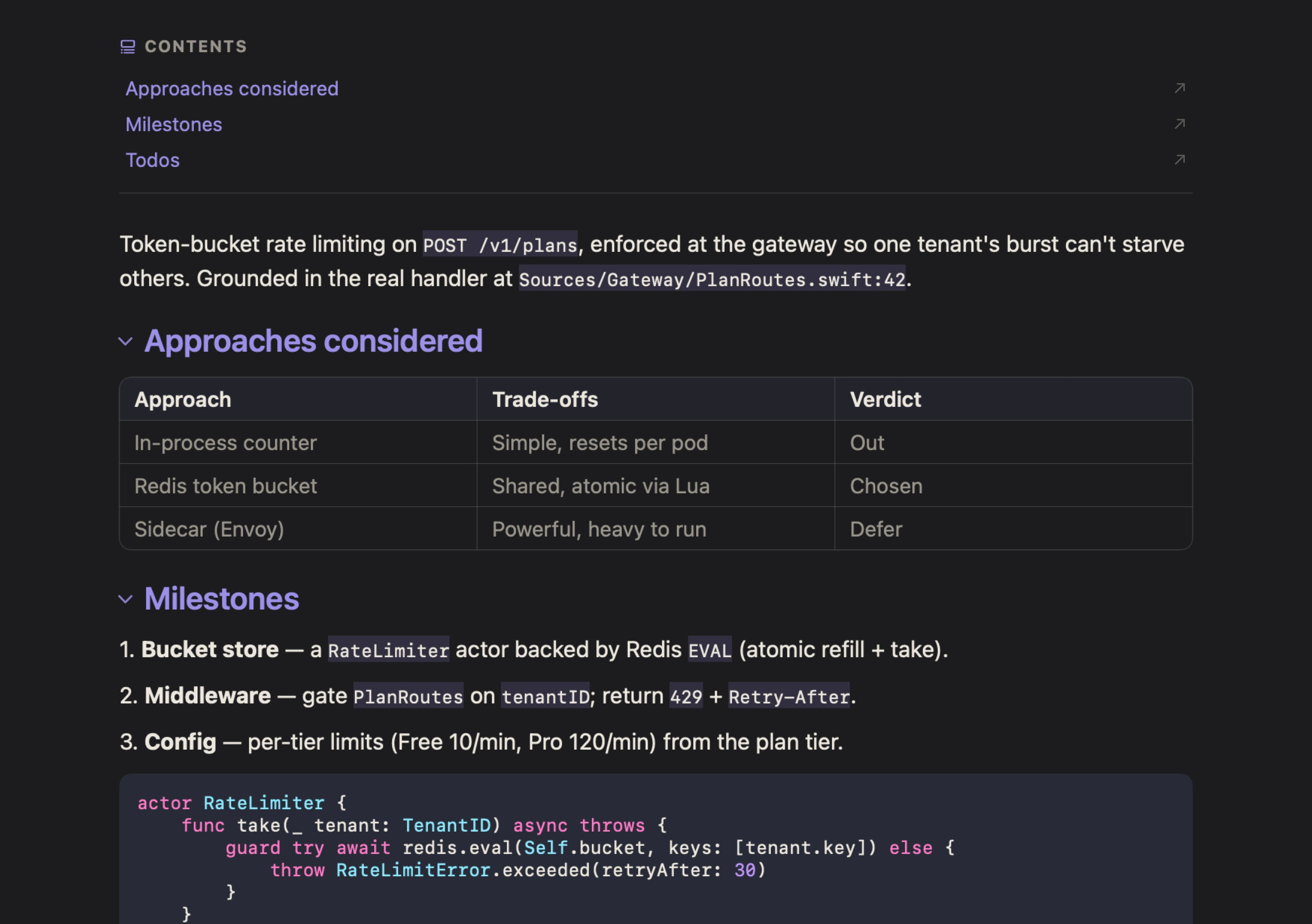1312x924 pixels.
Task: Click the 'Retry-After' inline code
Action: coord(789,696)
